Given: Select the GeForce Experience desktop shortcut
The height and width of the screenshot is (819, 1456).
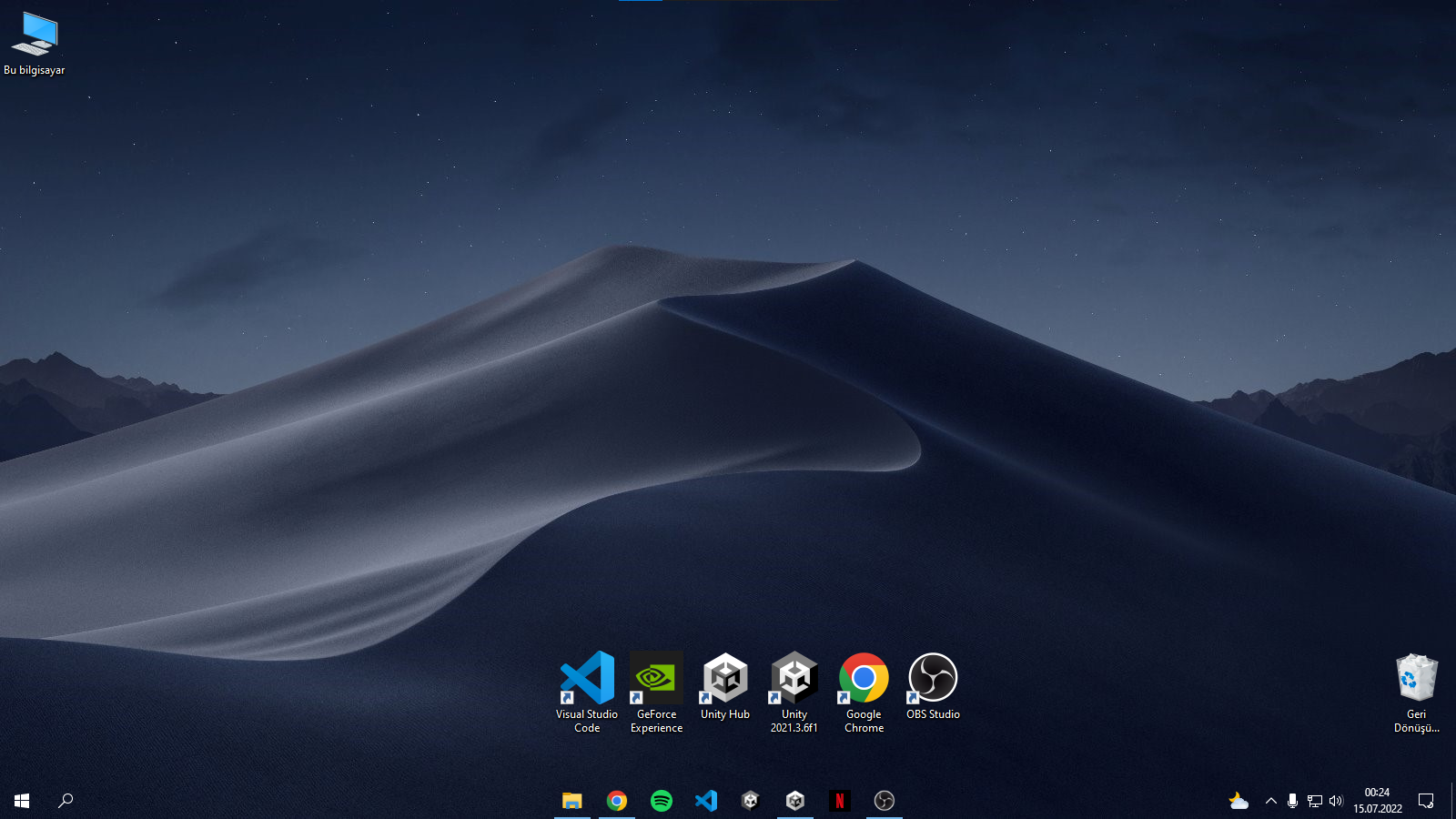Looking at the screenshot, I should 656,692.
